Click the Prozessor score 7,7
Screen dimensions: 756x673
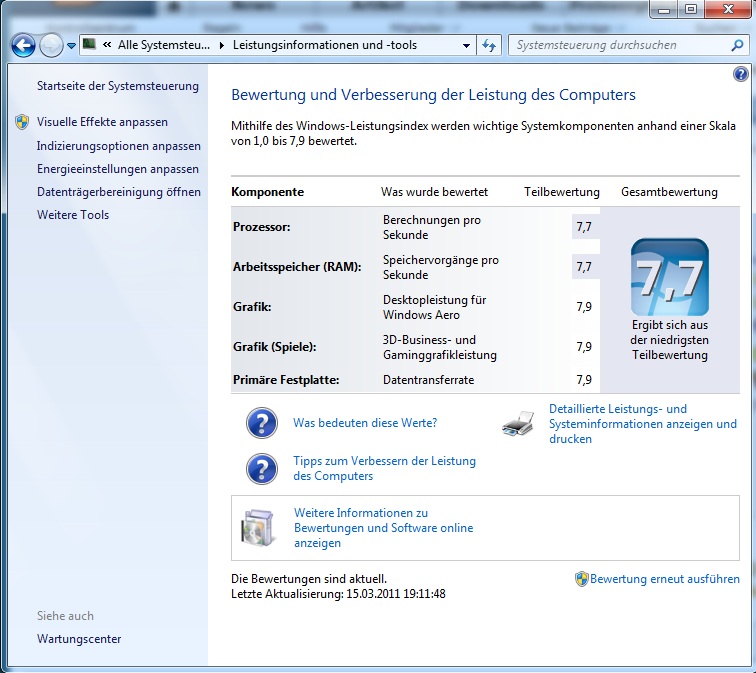(584, 227)
